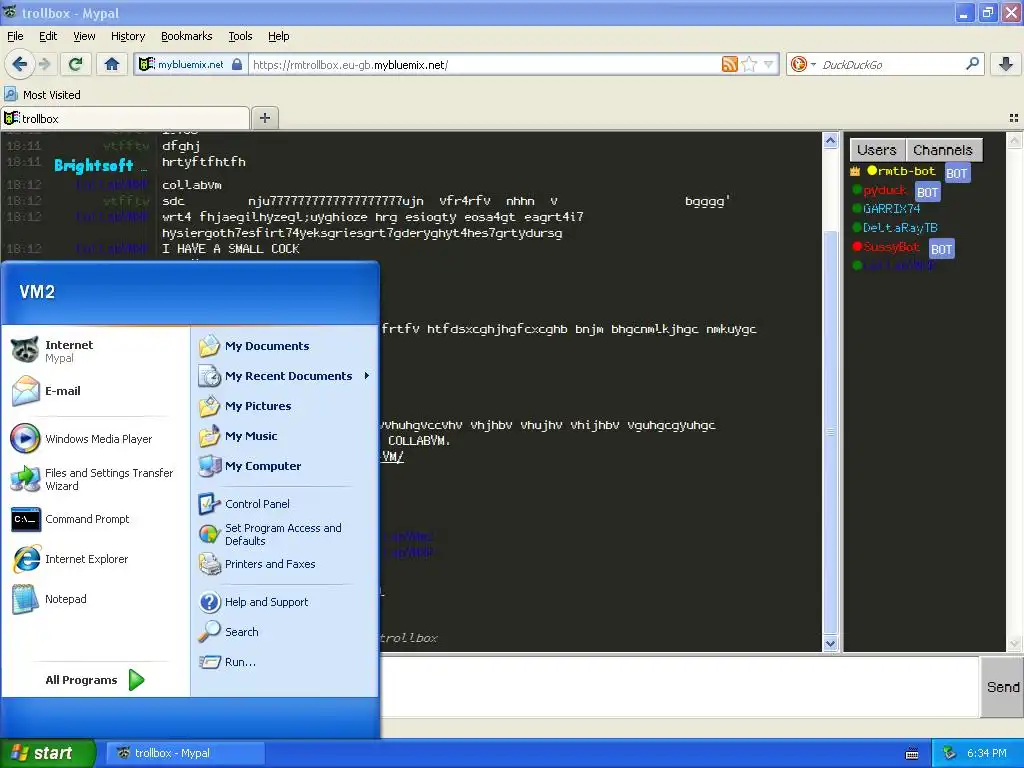Open the address bar history dropdown arrow
The height and width of the screenshot is (768, 1024).
769,64
